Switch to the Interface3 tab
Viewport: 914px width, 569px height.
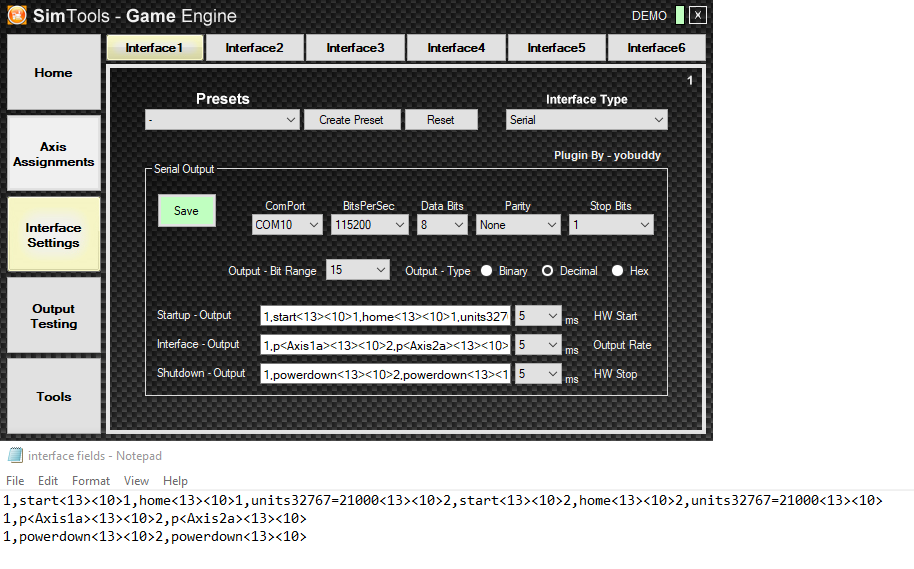pos(356,48)
